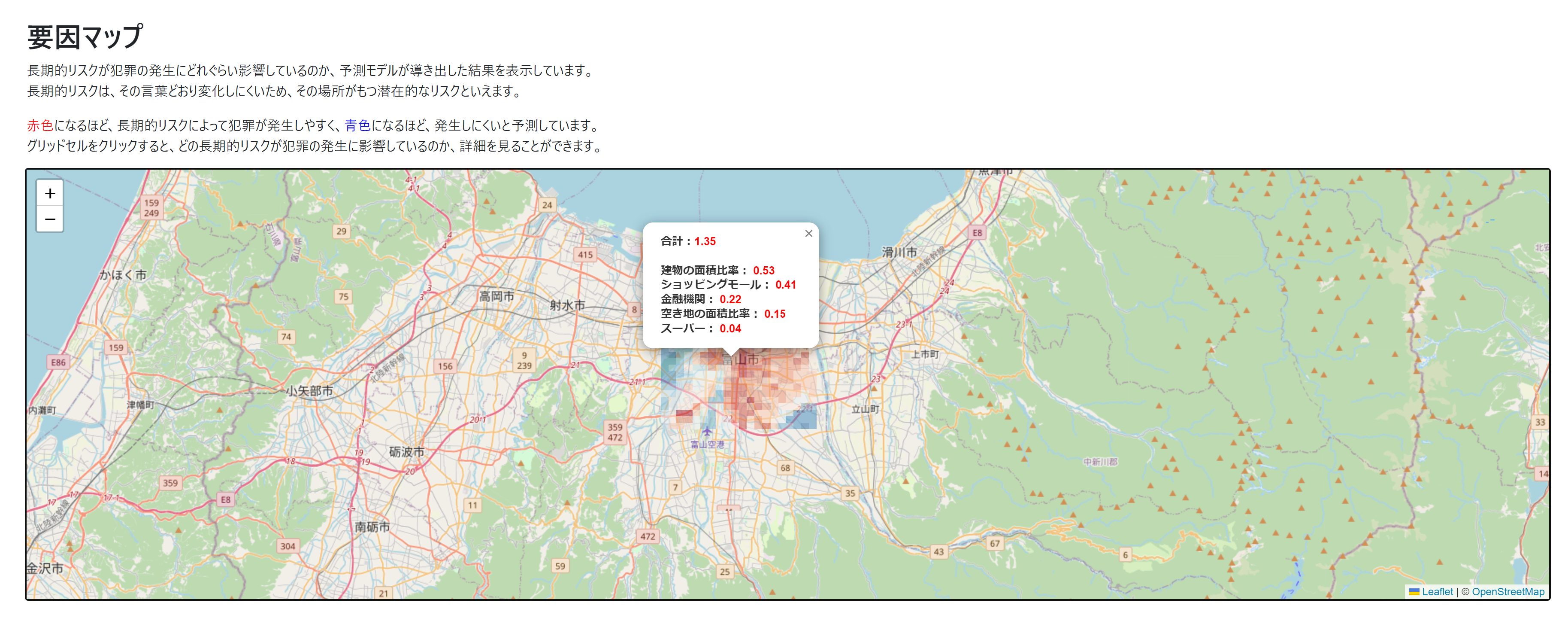Click the 滑川市 city label on map
Screen dimensions: 1568x630
899,252
